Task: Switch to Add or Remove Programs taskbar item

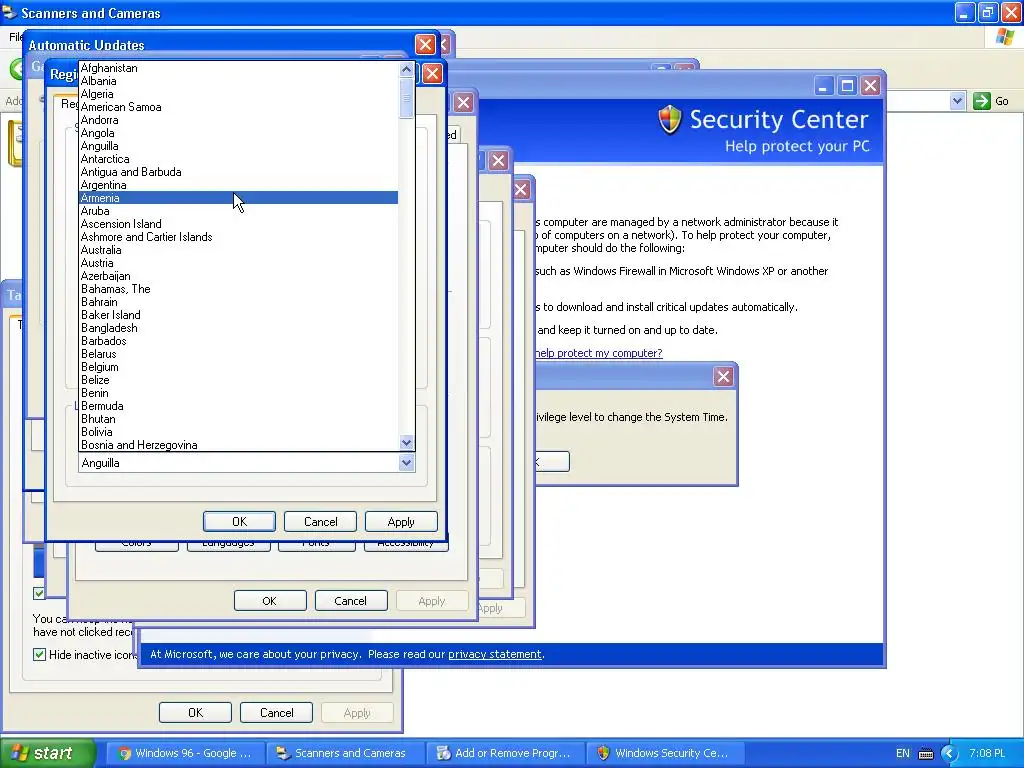Action: (505, 753)
